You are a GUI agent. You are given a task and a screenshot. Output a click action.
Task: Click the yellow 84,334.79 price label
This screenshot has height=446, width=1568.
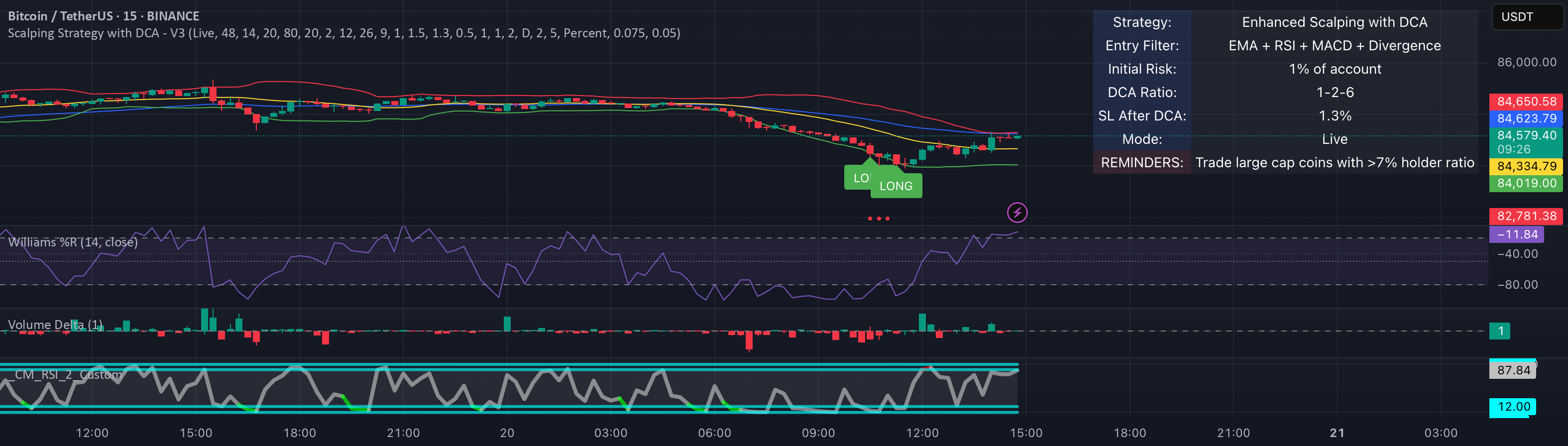[1526, 166]
